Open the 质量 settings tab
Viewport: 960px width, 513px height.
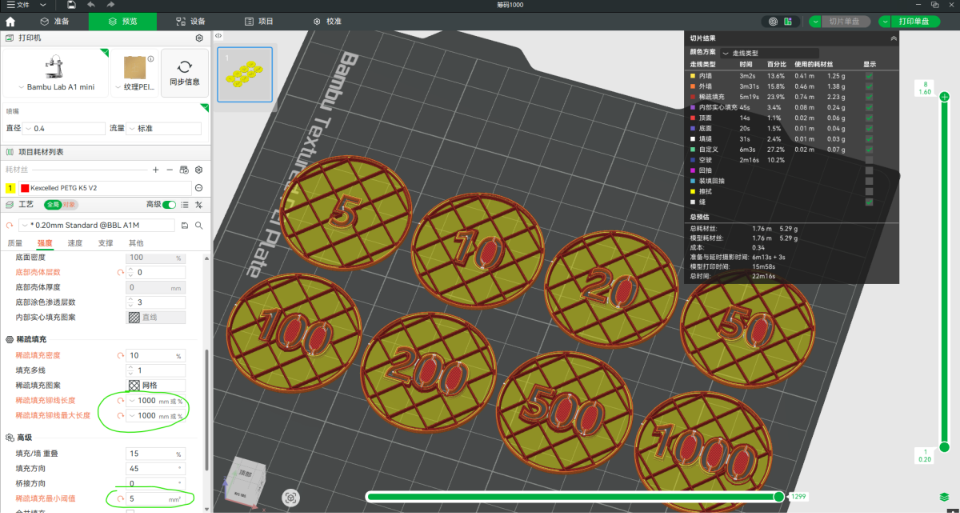15,243
